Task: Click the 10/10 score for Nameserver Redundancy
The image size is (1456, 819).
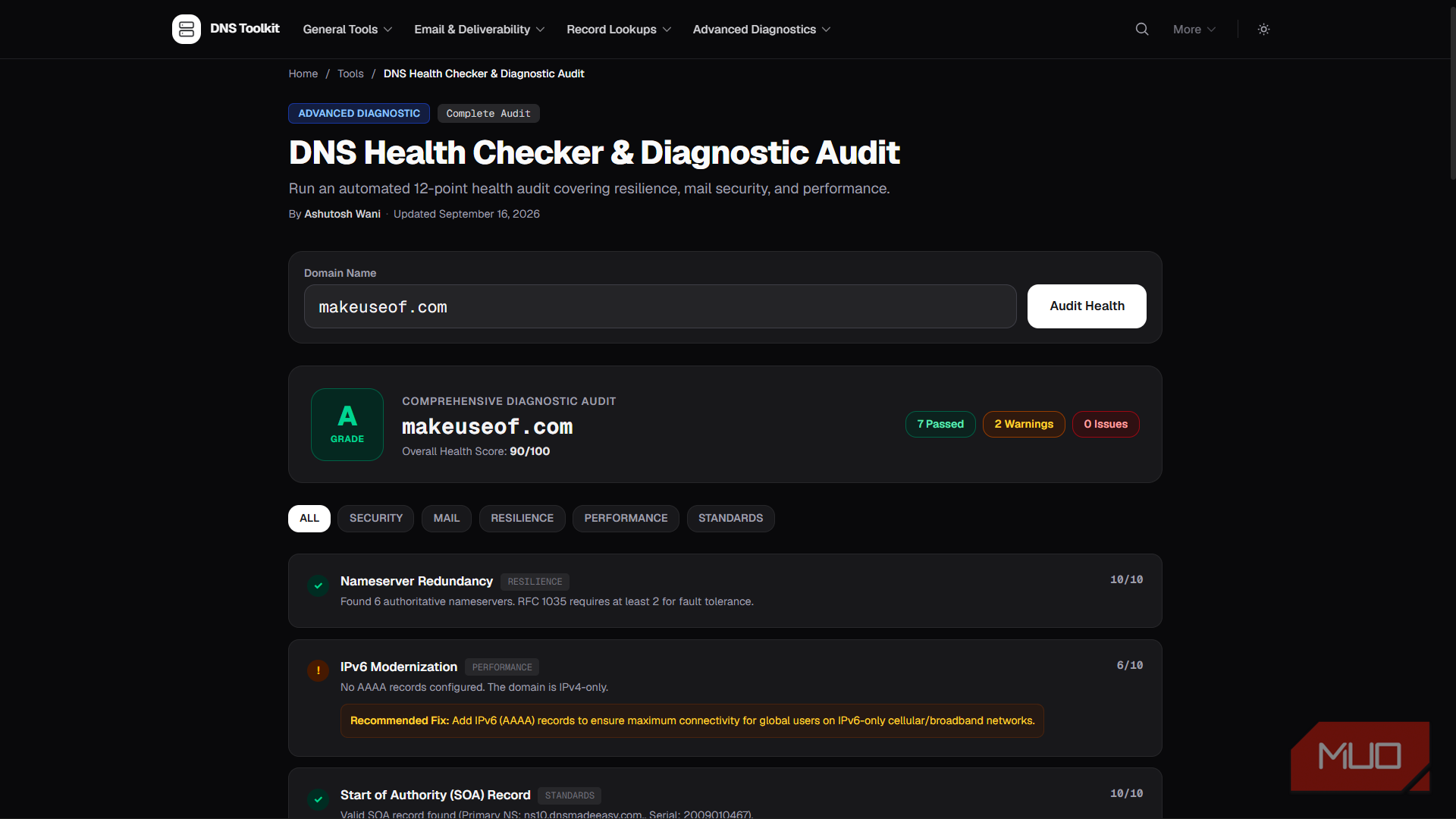Action: [x=1126, y=580]
